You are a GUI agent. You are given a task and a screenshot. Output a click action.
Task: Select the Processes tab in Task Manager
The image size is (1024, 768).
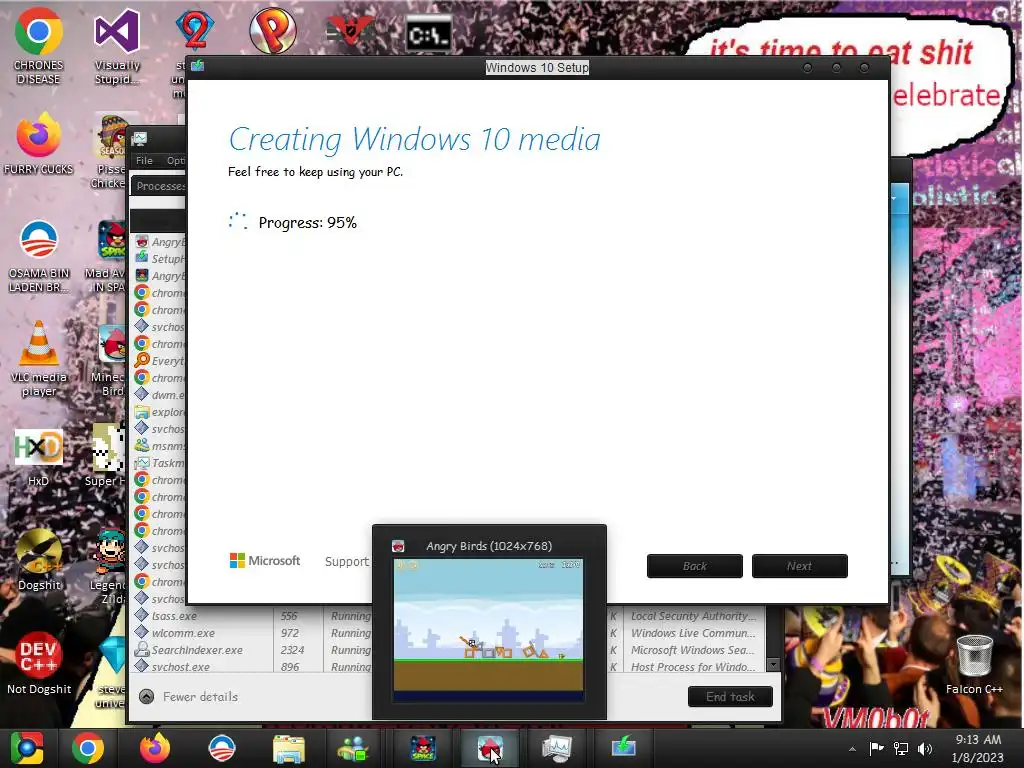pyautogui.click(x=159, y=186)
